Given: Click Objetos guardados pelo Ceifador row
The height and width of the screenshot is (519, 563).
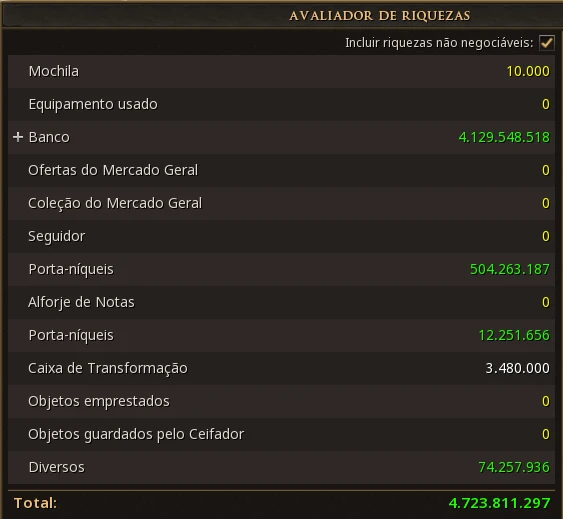Looking at the screenshot, I should click(x=281, y=435).
